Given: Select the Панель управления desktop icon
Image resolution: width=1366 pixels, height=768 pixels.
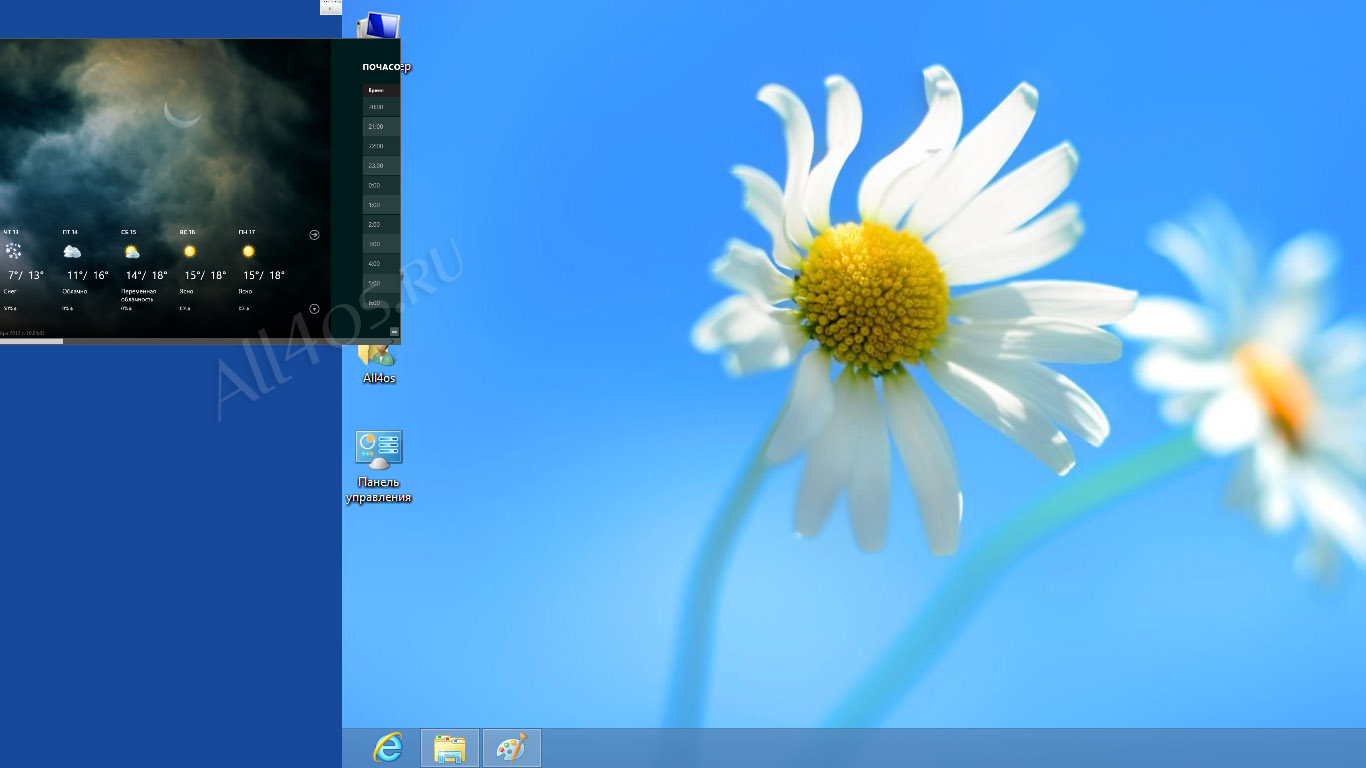Looking at the screenshot, I should [379, 466].
